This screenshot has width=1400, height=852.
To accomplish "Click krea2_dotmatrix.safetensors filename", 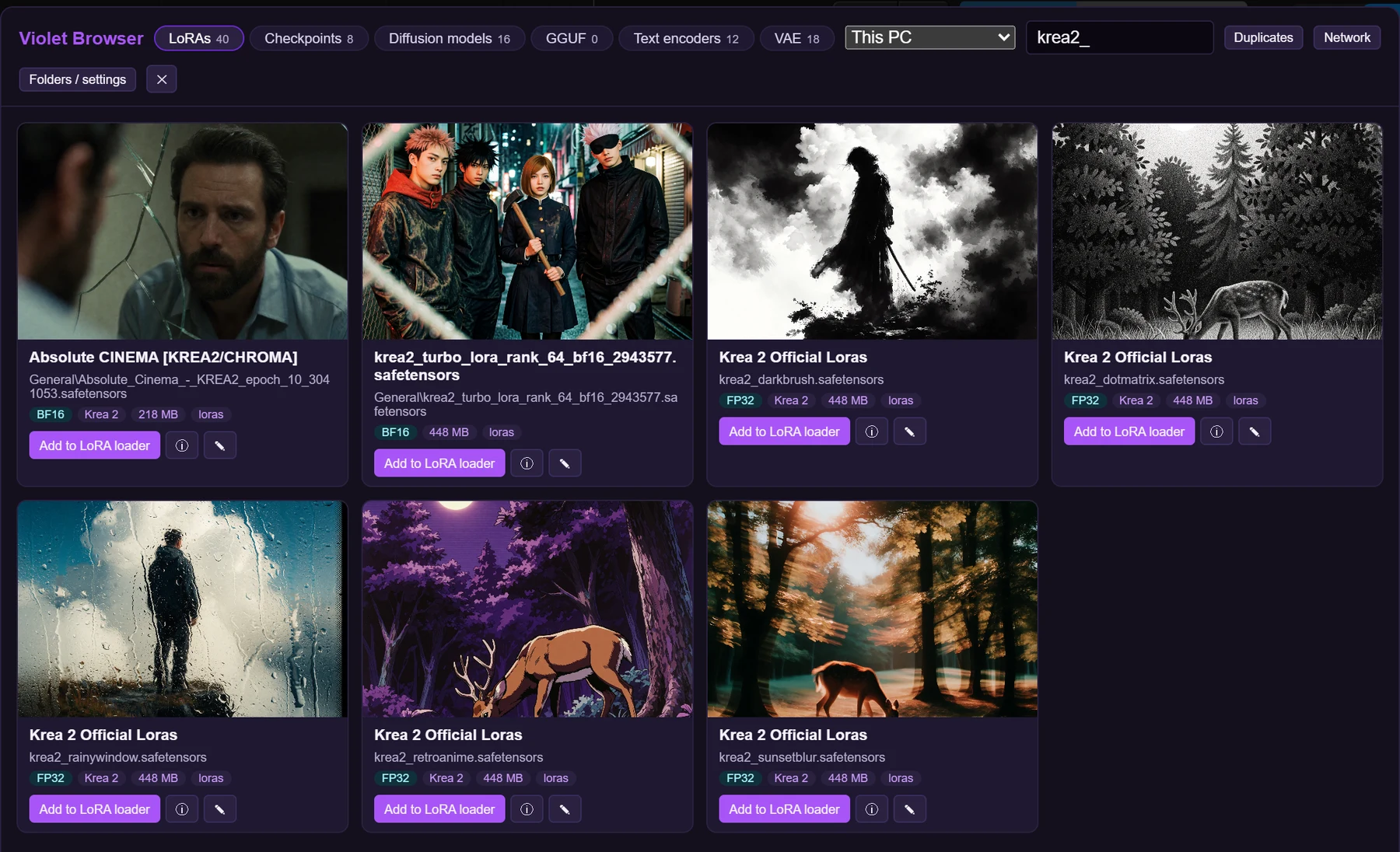I will click(1144, 379).
